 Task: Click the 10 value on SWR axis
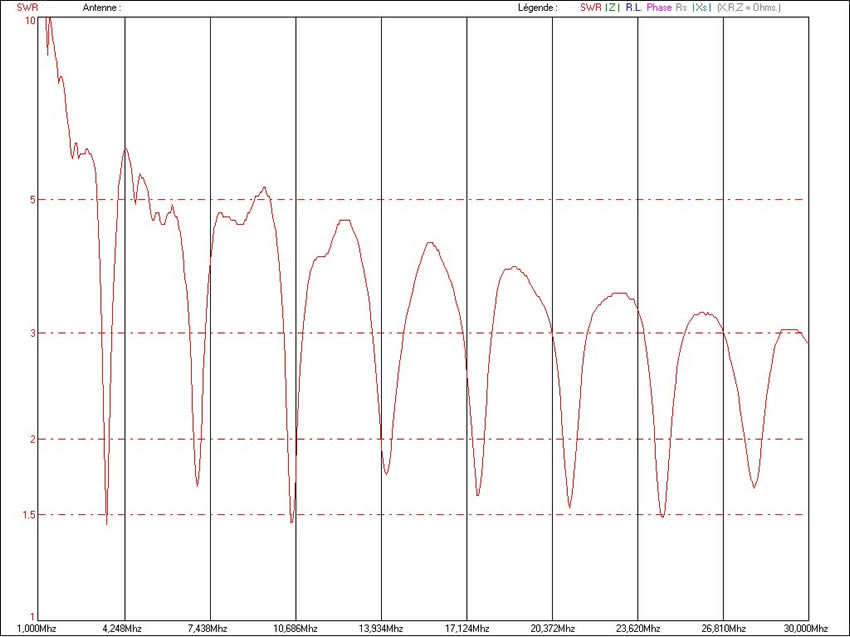click(x=30, y=20)
